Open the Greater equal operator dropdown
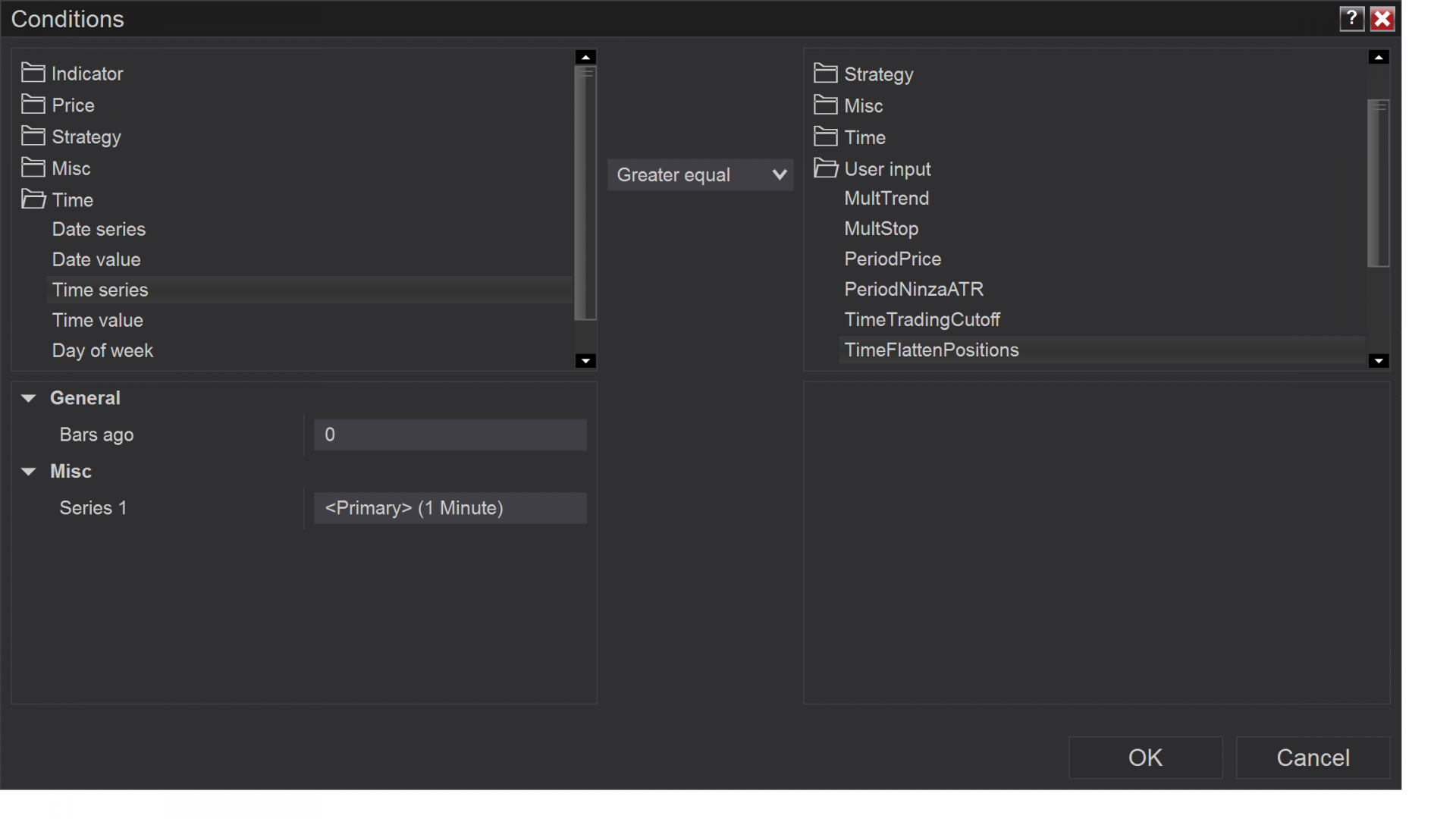Screen dimensions: 1456x819 tap(700, 175)
